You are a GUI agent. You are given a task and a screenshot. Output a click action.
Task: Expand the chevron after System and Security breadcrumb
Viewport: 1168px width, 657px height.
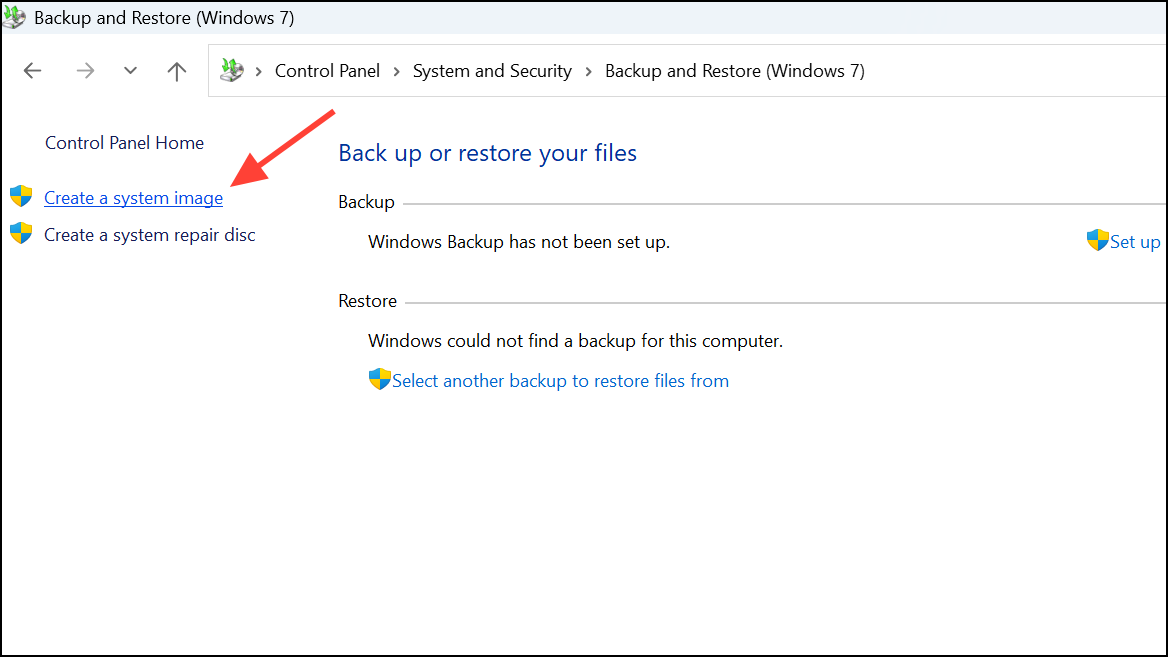click(588, 70)
